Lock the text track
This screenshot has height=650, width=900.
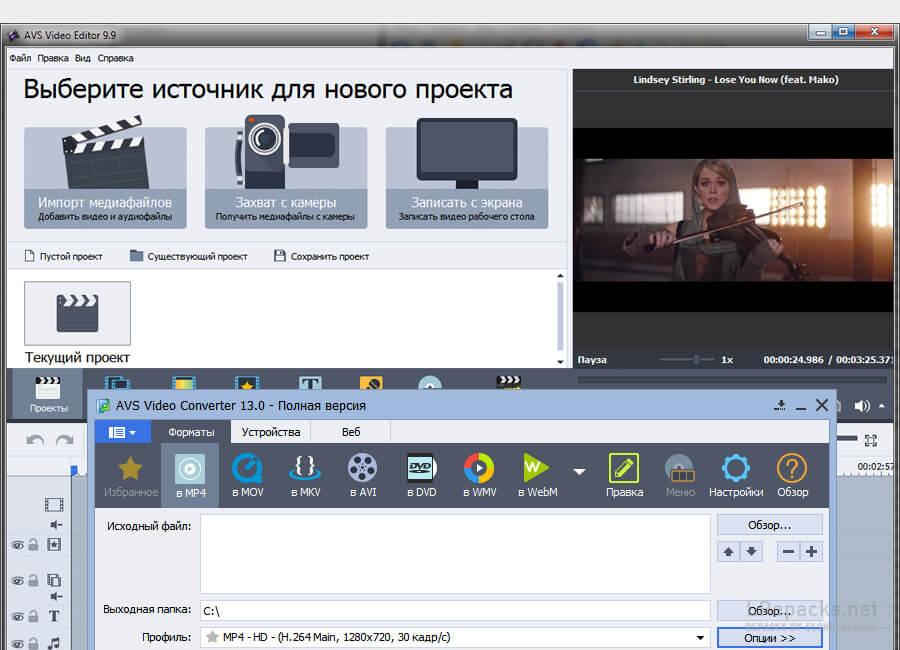click(x=34, y=616)
